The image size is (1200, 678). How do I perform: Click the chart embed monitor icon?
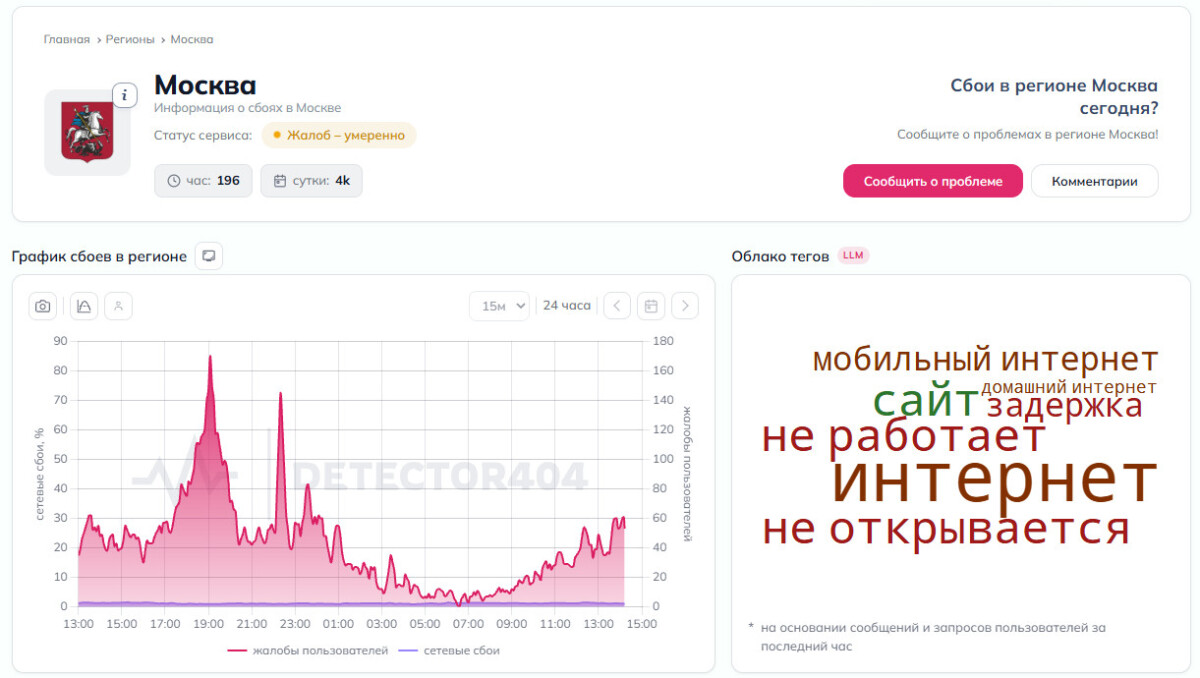pyautogui.click(x=209, y=256)
